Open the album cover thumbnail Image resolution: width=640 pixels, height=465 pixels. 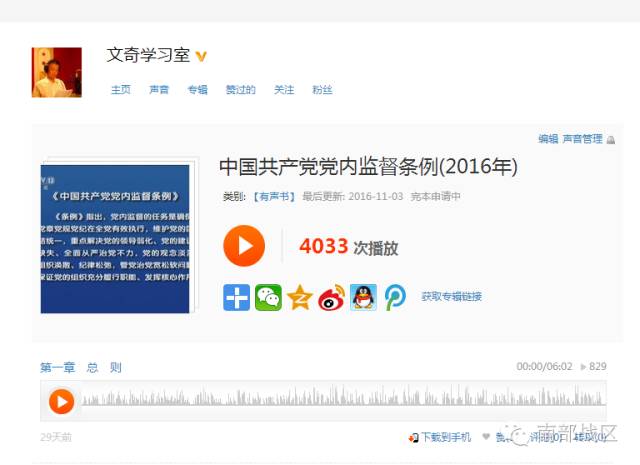coord(115,239)
